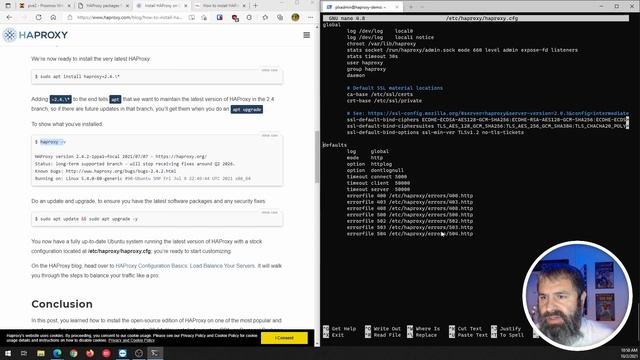The width and height of the screenshot is (640, 360).
Task: Select the Install HAProxy on tab
Action: pos(161,6)
